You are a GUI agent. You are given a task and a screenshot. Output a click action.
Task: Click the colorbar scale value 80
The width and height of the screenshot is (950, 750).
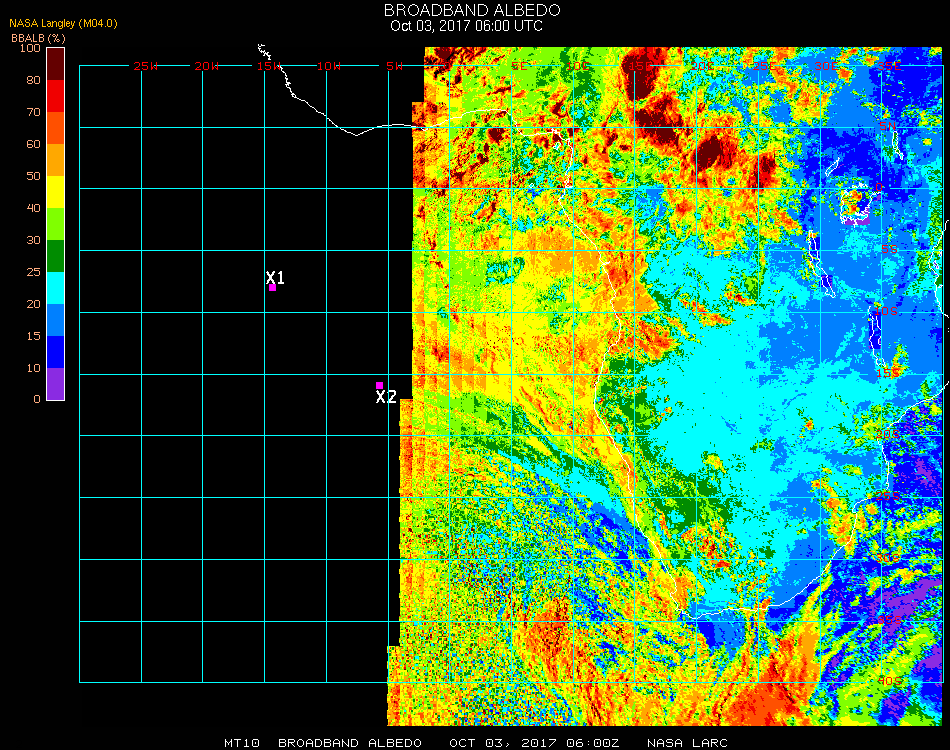coord(33,80)
